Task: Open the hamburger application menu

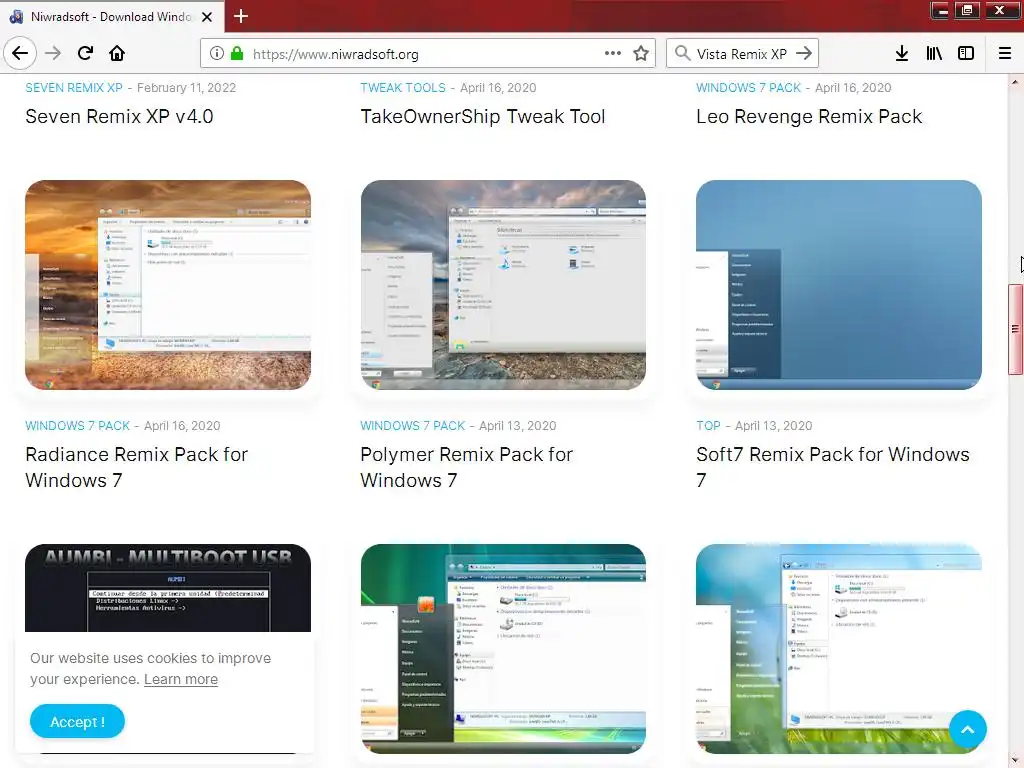Action: 1005,54
